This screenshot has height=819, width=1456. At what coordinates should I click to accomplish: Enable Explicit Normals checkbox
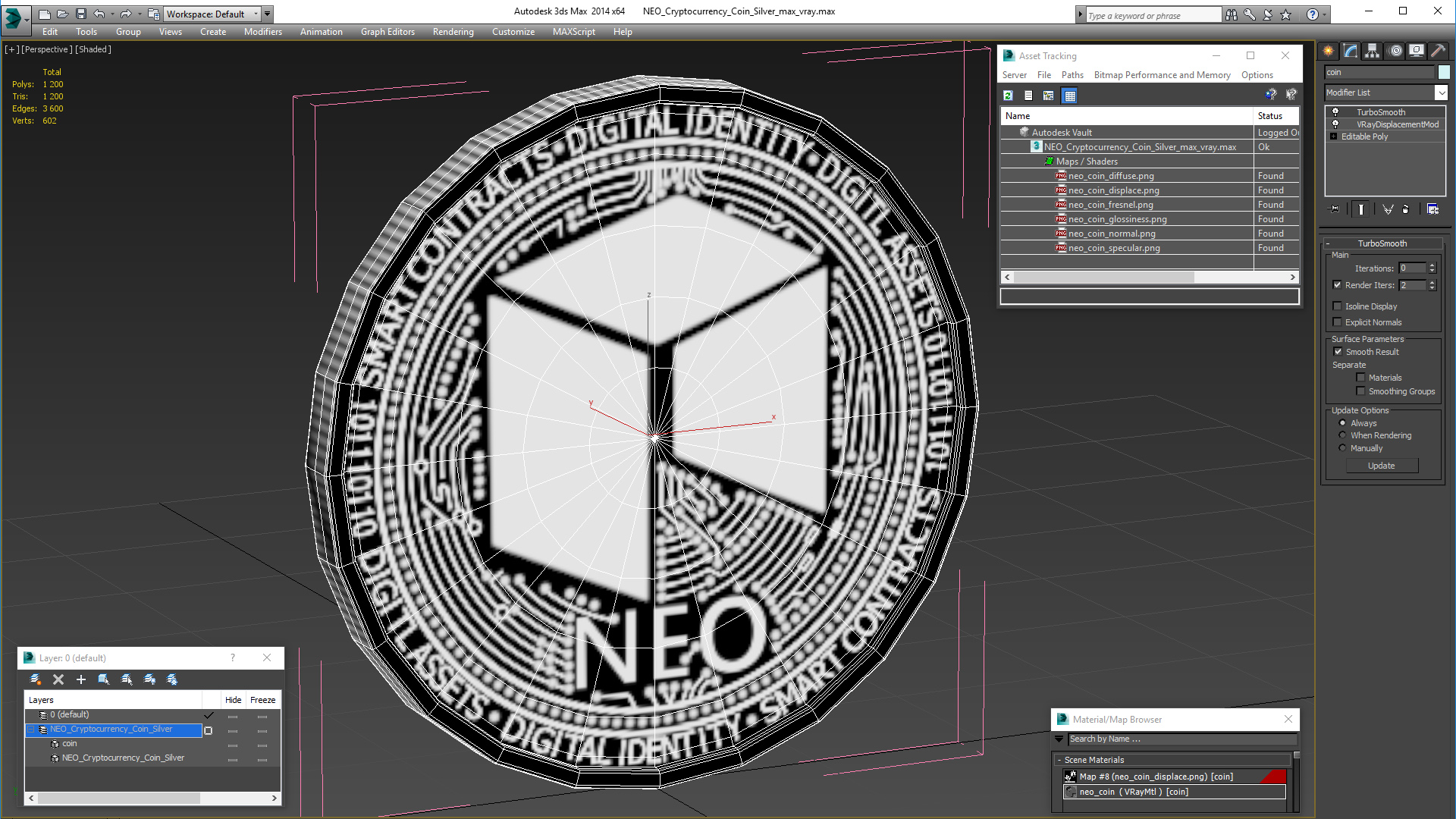coord(1338,322)
